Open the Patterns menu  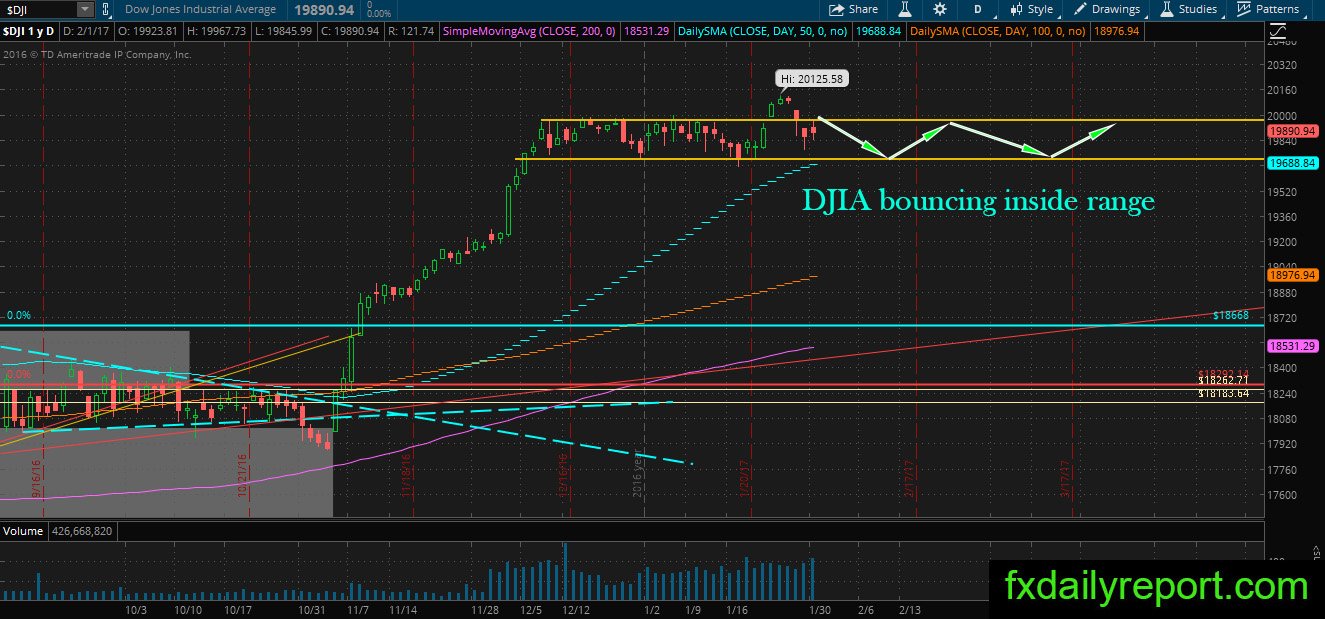pyautogui.click(x=1268, y=9)
